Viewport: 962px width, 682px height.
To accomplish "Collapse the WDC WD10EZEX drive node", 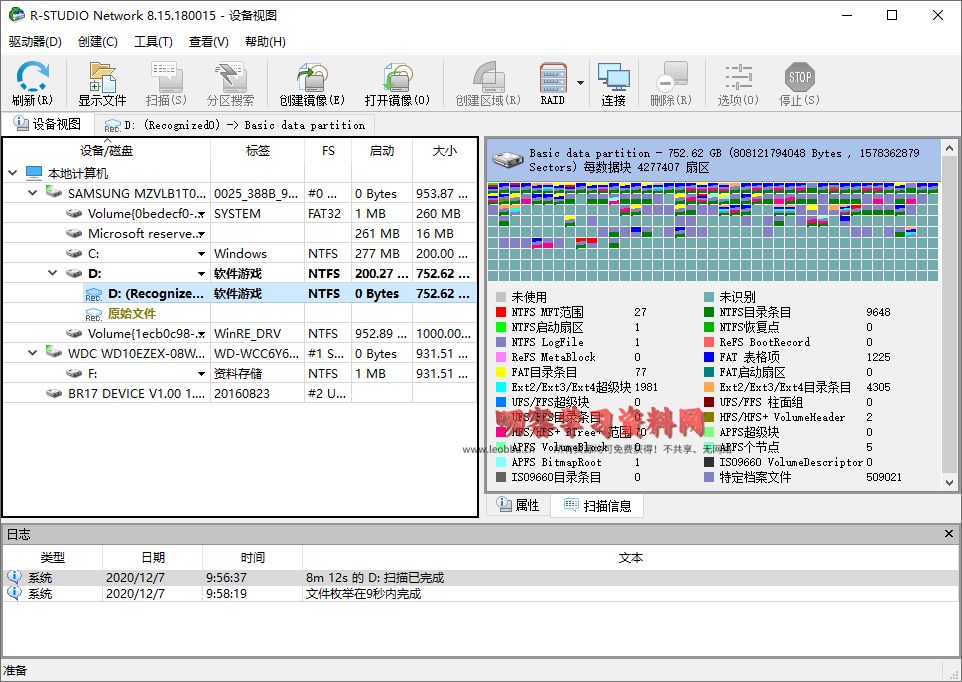I will pos(33,353).
